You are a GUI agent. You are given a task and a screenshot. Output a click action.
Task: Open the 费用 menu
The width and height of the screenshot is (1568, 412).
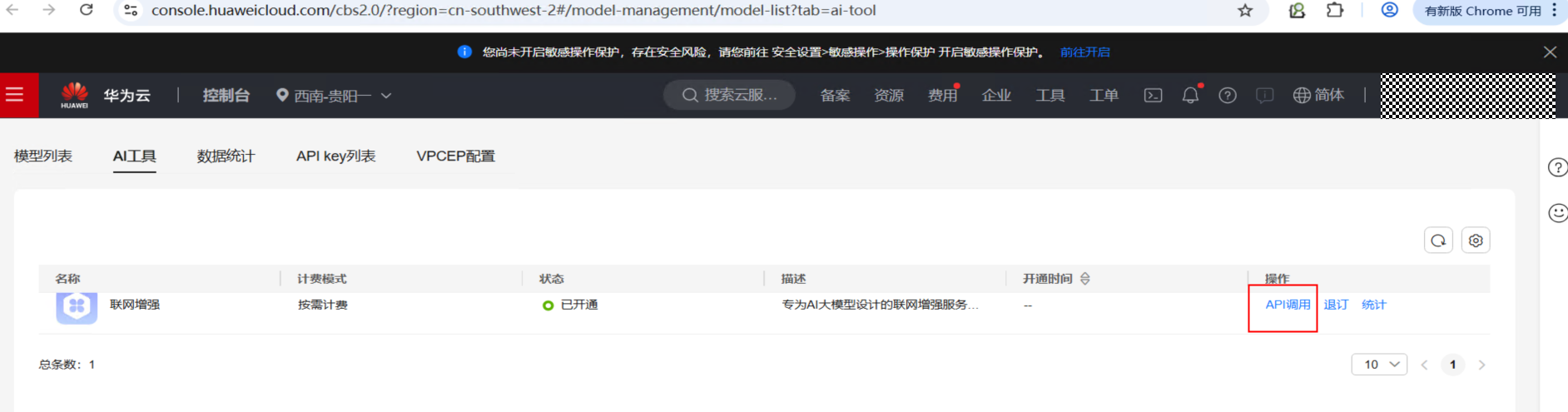[x=942, y=95]
